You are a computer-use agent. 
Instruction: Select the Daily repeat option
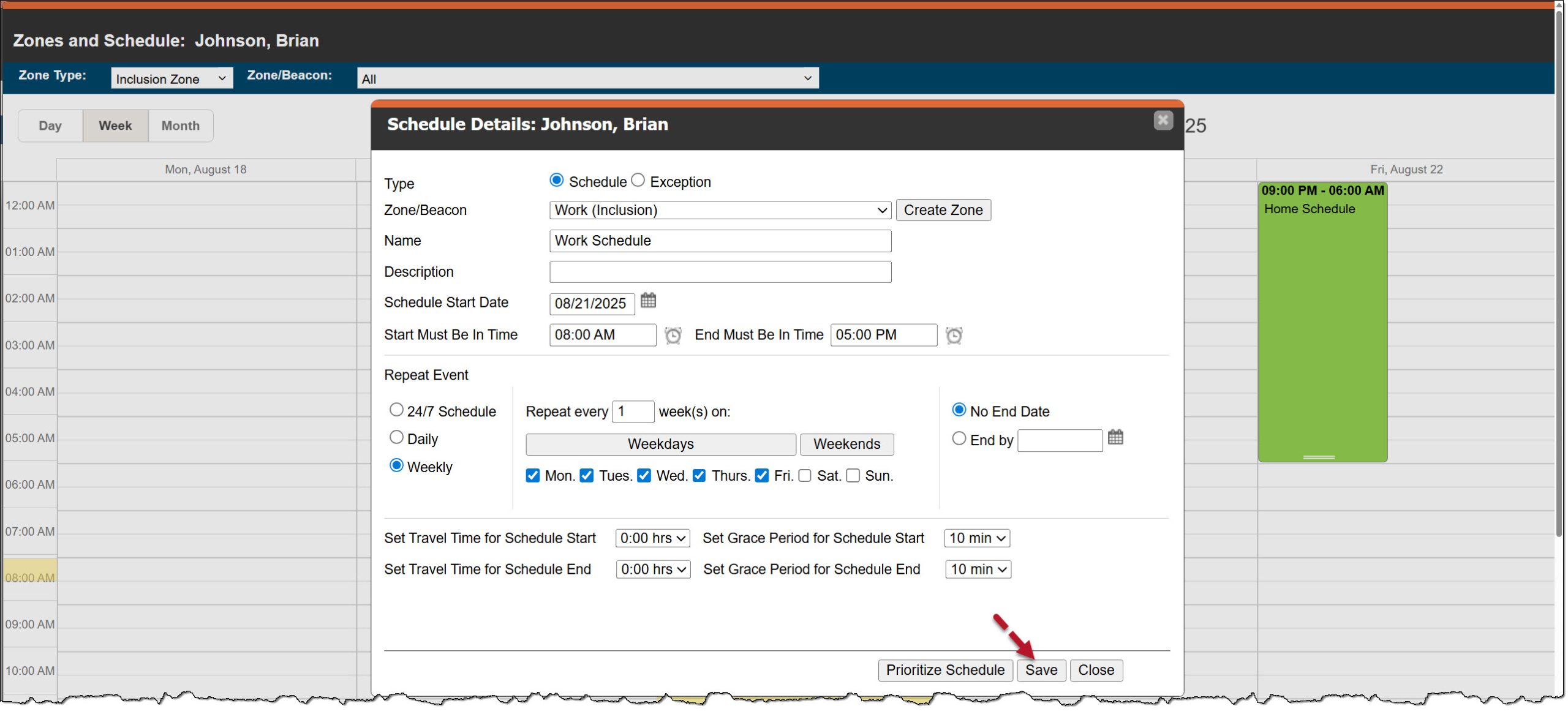click(396, 437)
